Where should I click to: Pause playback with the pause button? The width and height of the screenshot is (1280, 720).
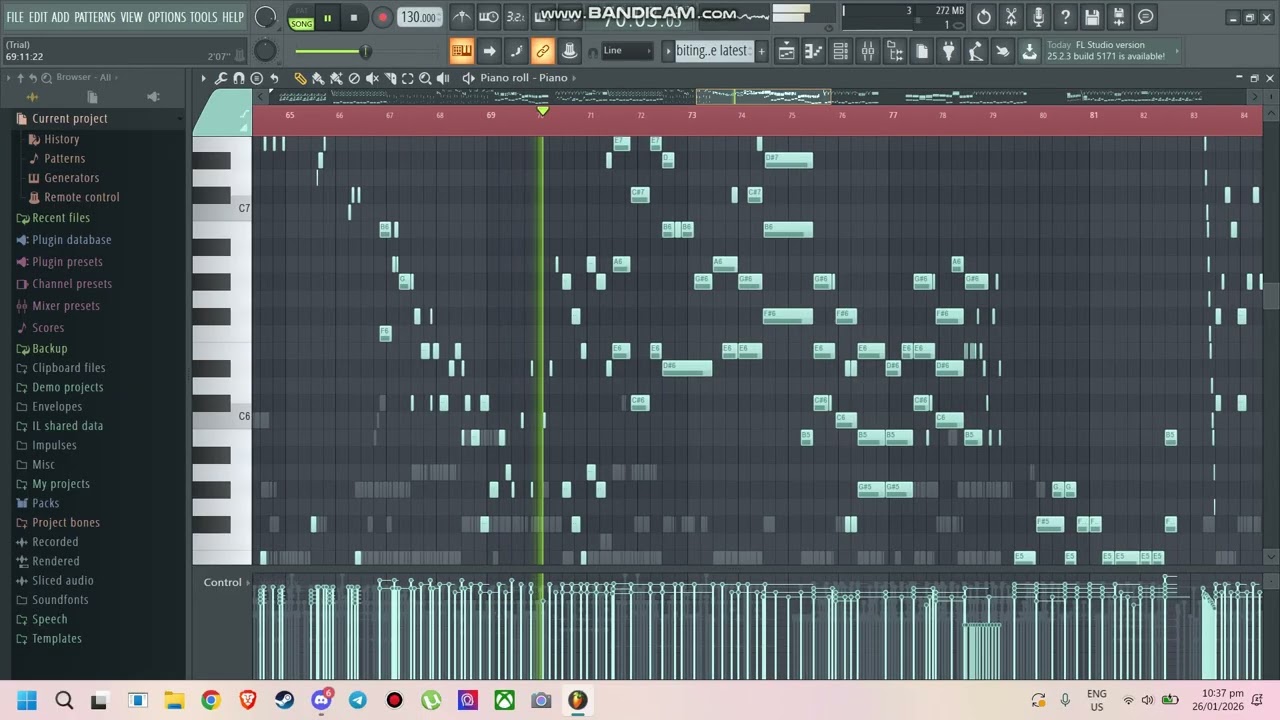point(327,17)
